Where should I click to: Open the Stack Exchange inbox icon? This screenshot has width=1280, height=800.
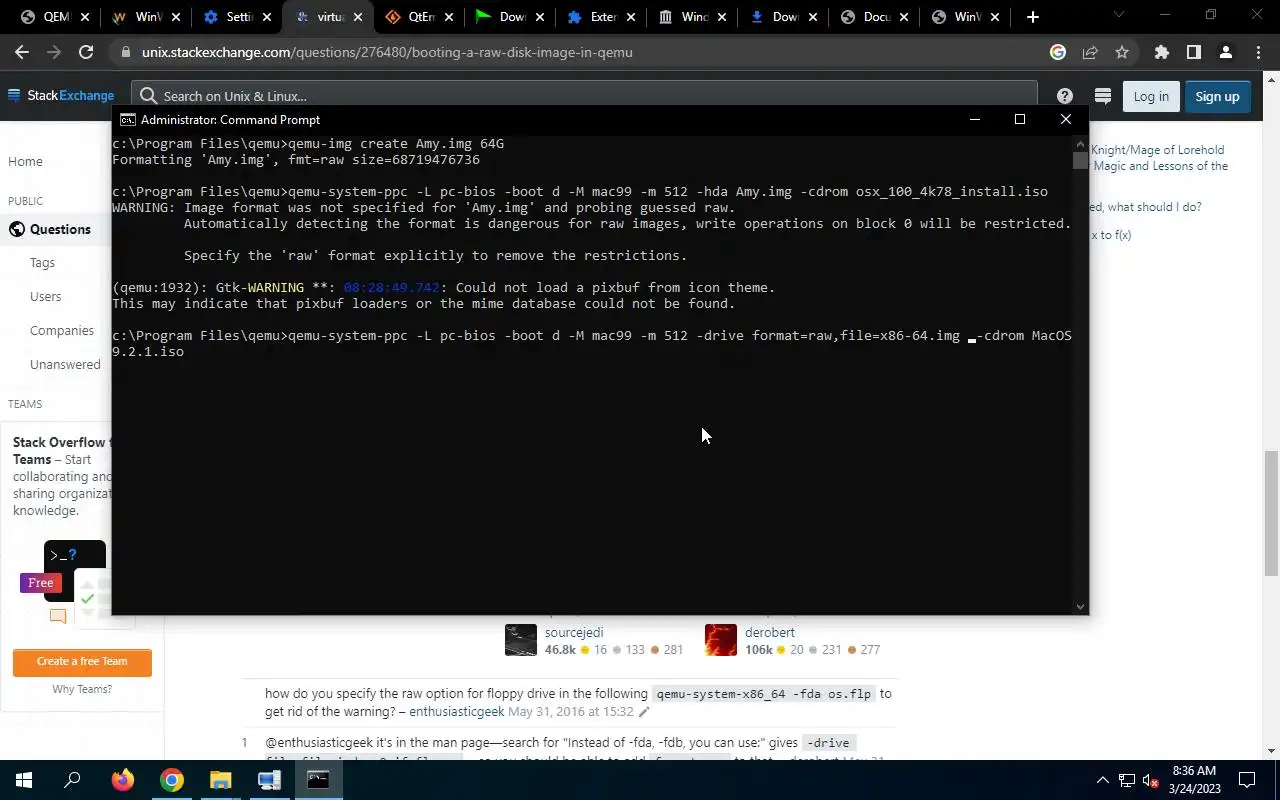1103,96
